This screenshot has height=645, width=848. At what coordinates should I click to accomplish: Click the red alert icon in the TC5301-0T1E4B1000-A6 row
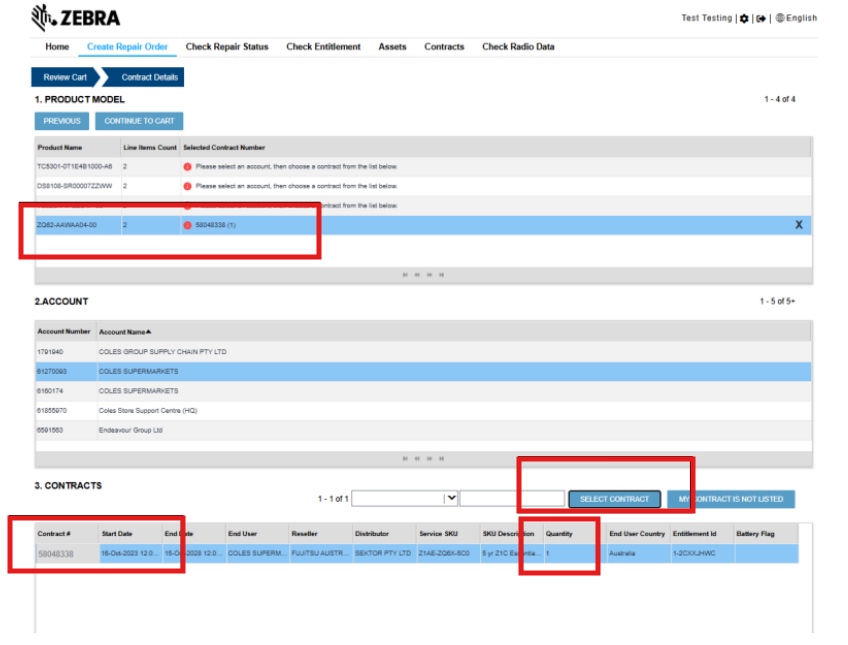pos(187,167)
